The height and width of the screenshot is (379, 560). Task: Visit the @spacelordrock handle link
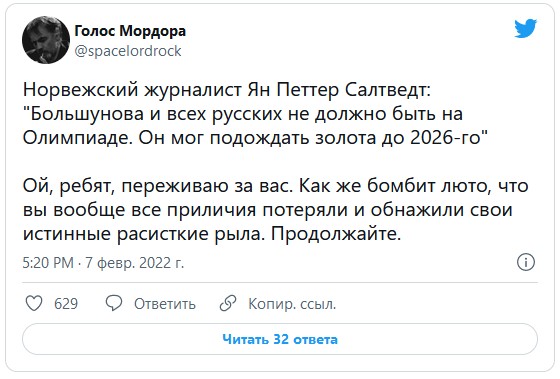point(128,51)
